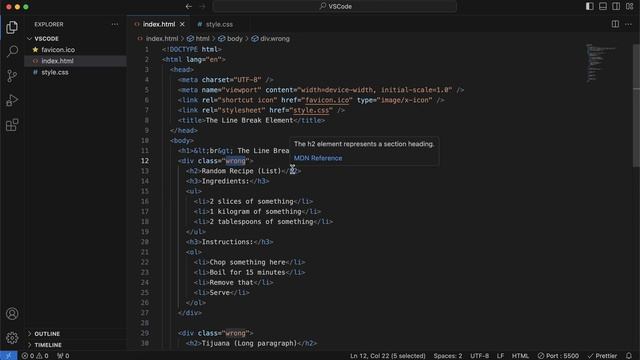Viewport: 640px width, 360px height.
Task: Toggle the bottom panel layout icon
Action: click(x=603, y=6)
